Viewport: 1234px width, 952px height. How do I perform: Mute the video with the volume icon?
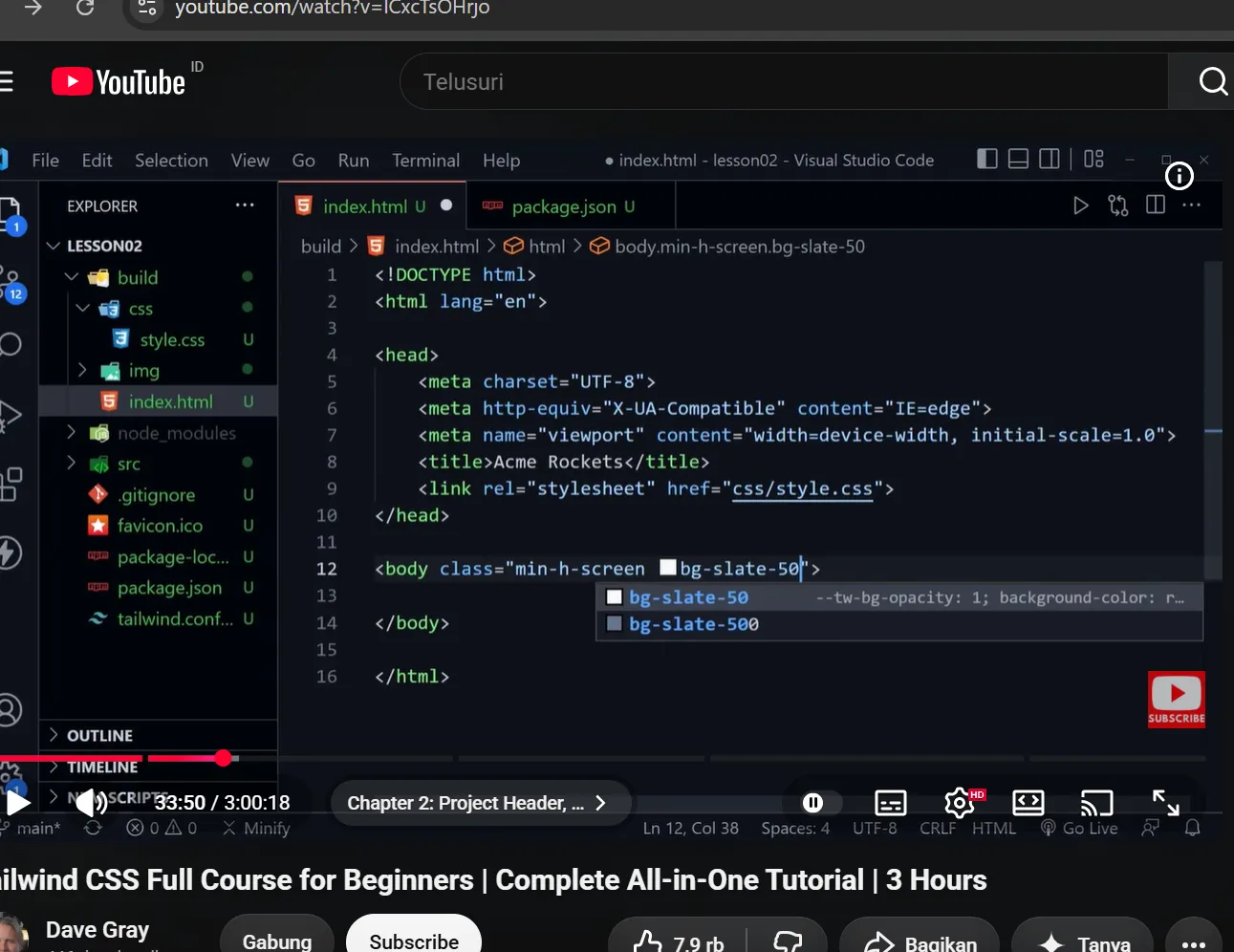[x=91, y=803]
